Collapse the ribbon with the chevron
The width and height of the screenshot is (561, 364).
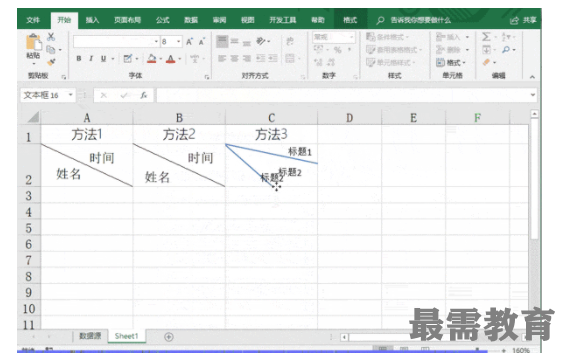(x=532, y=77)
